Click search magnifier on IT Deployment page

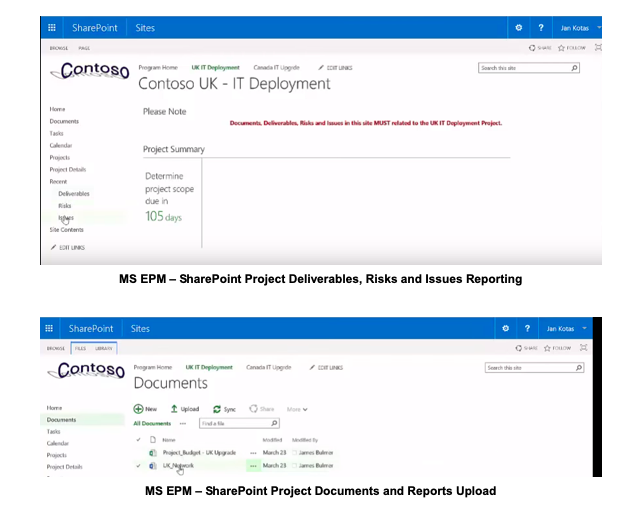(574, 68)
